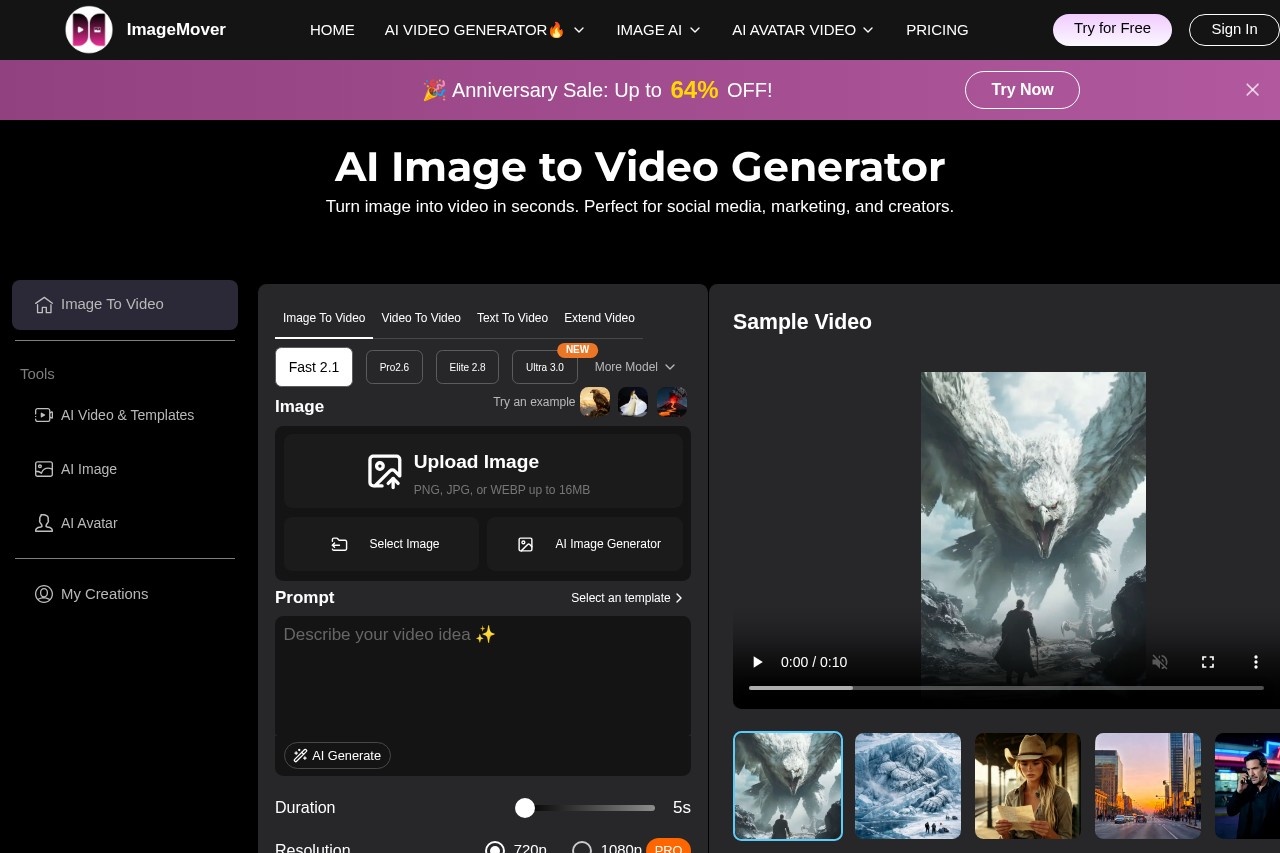Try the volcano example image
The height and width of the screenshot is (853, 1280).
tap(672, 402)
